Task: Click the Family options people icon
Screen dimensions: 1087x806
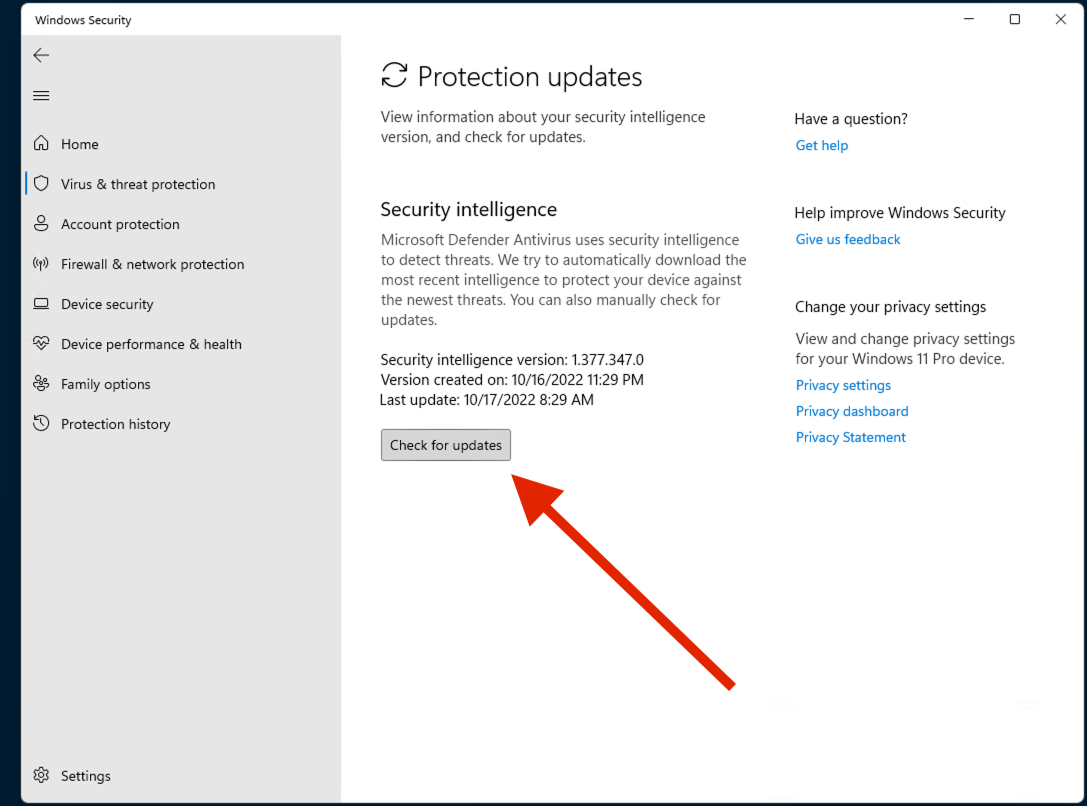Action: coord(42,383)
